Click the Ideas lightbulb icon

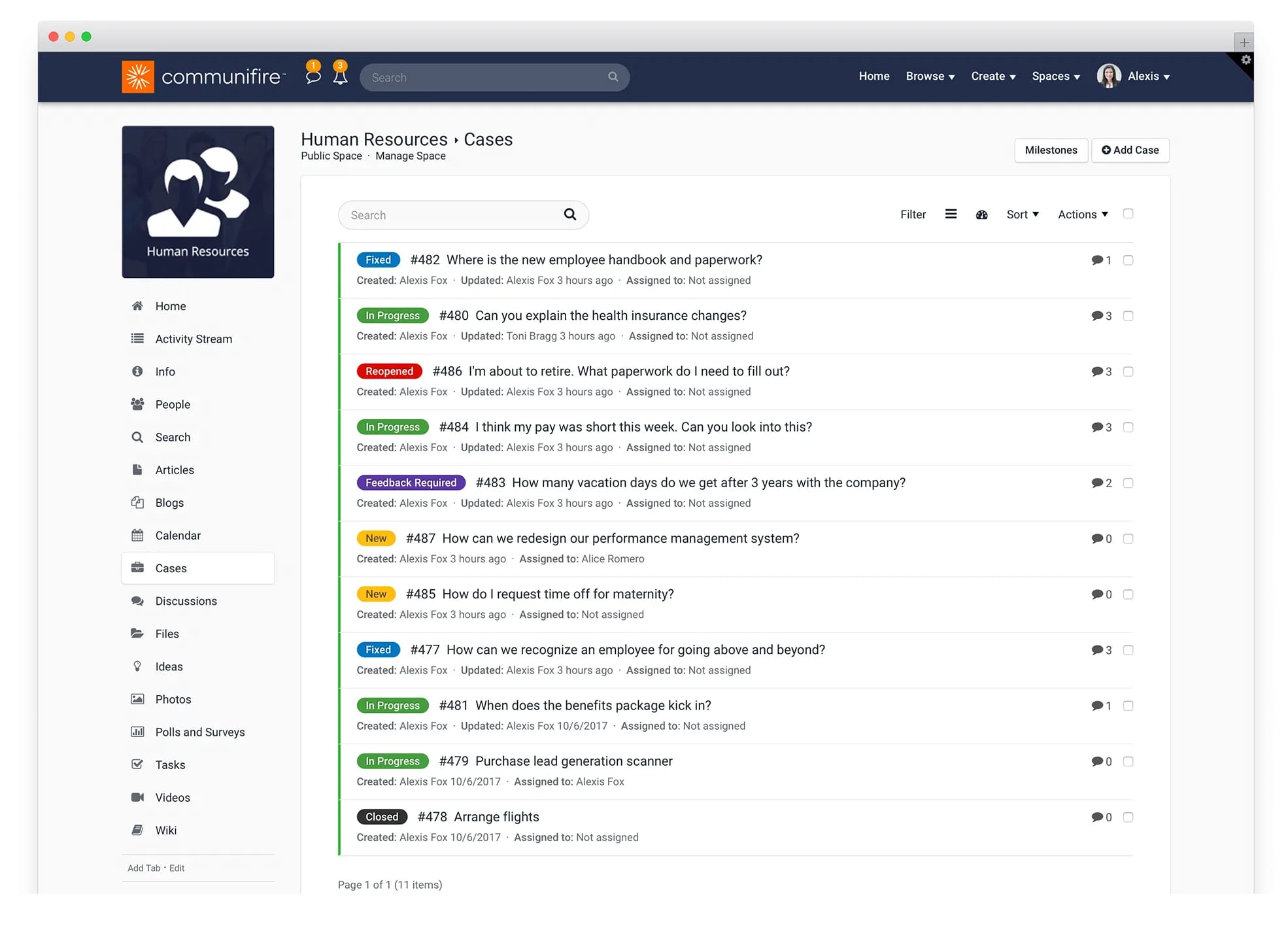coord(137,666)
